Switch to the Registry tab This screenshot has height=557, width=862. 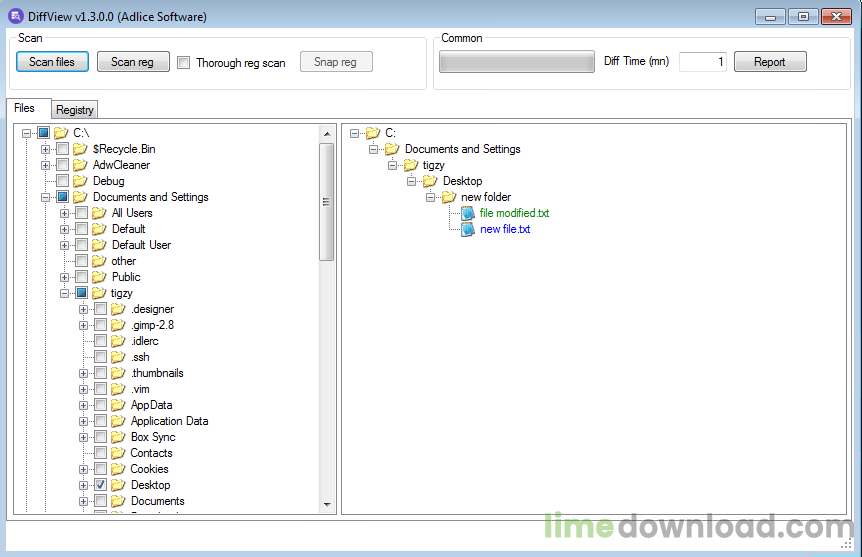click(75, 109)
